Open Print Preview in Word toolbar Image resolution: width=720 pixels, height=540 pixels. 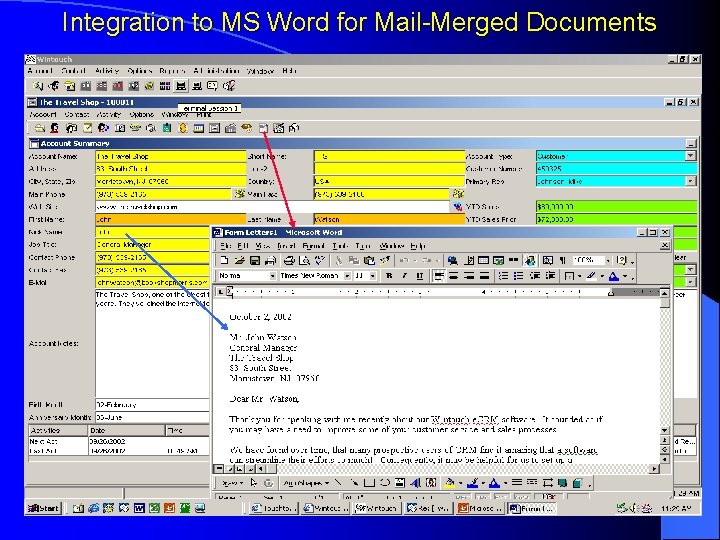click(304, 261)
